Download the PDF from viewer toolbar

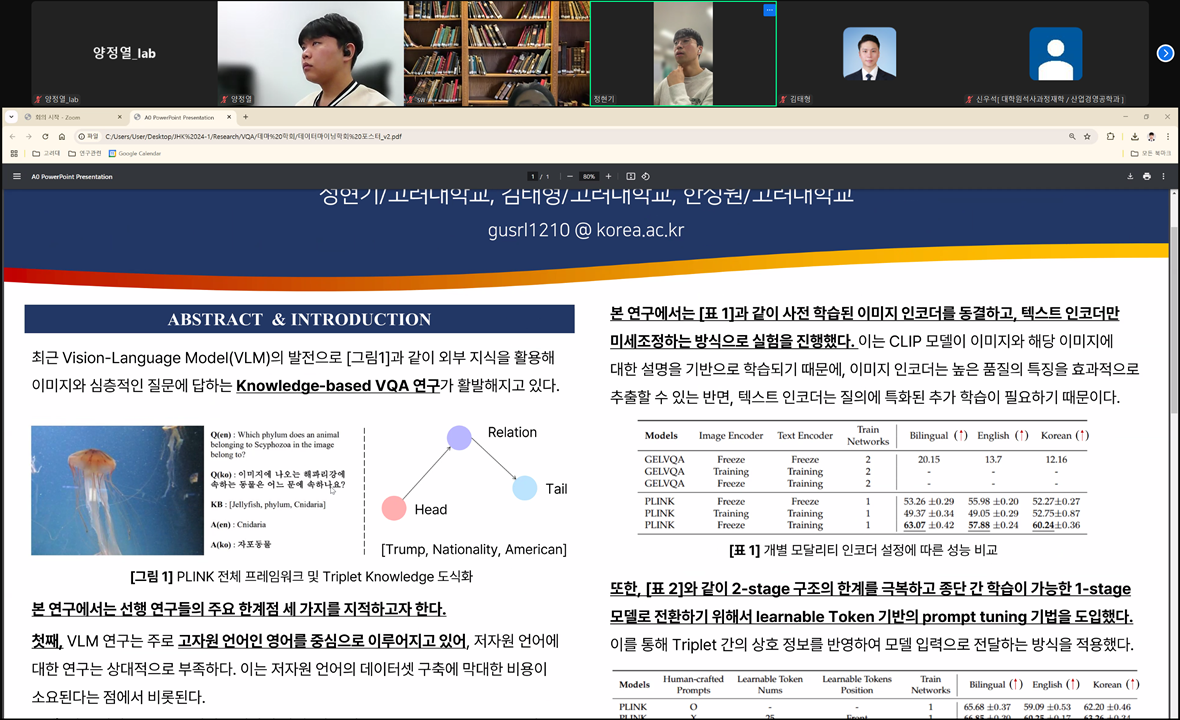(1130, 177)
